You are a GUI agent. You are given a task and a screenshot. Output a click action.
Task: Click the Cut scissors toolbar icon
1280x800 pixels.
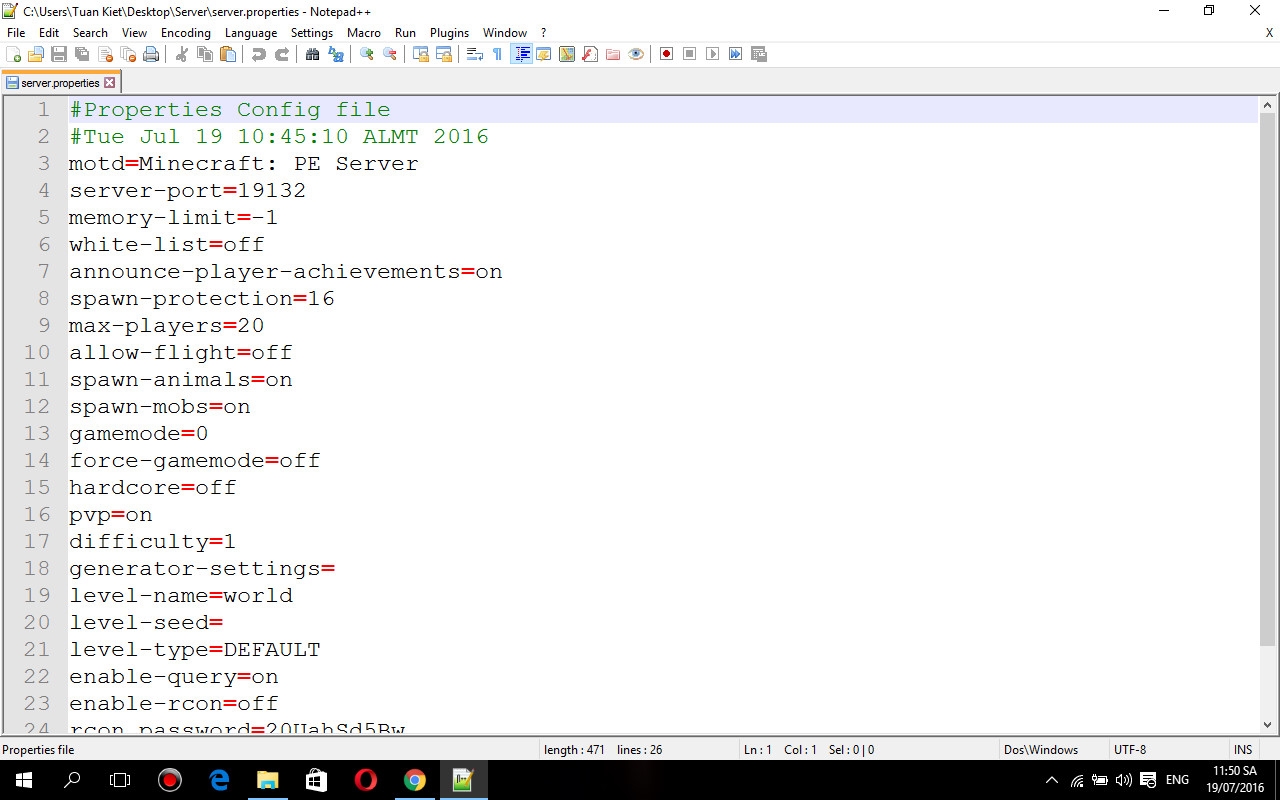[182, 54]
